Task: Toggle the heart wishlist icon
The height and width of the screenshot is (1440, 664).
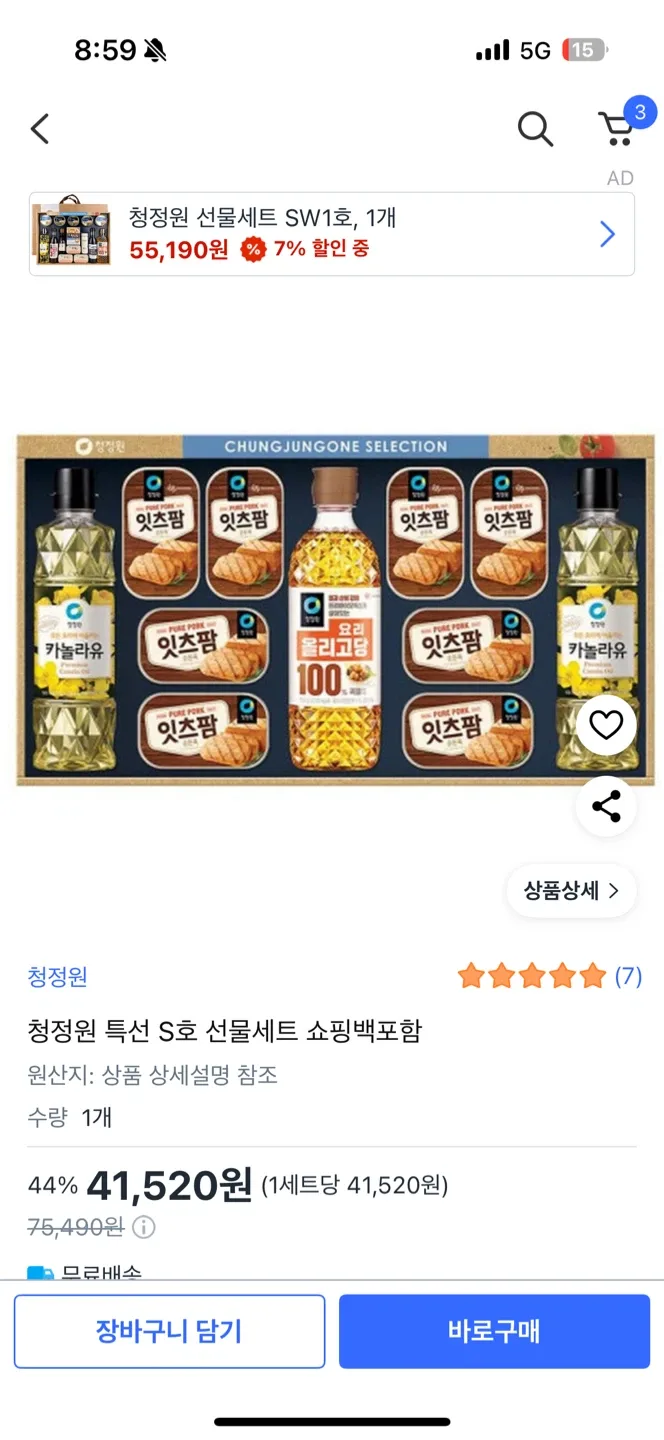Action: (x=606, y=725)
